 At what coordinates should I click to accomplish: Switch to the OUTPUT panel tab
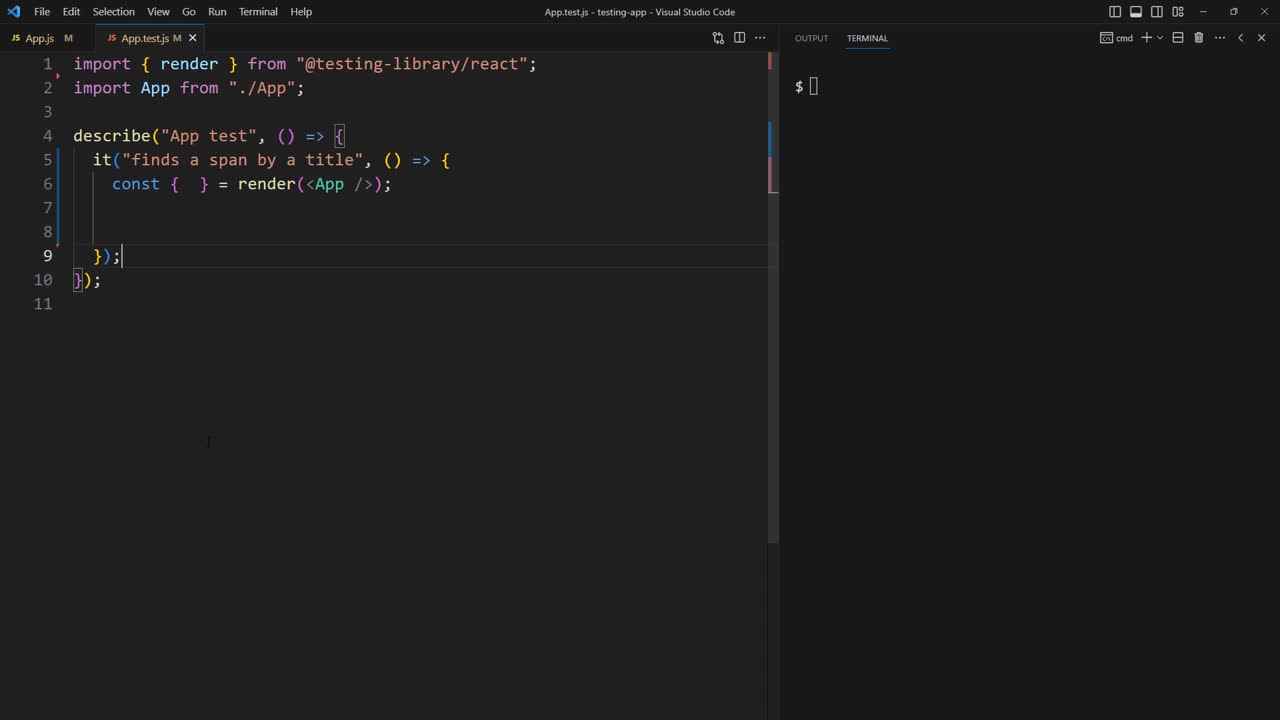tap(811, 38)
